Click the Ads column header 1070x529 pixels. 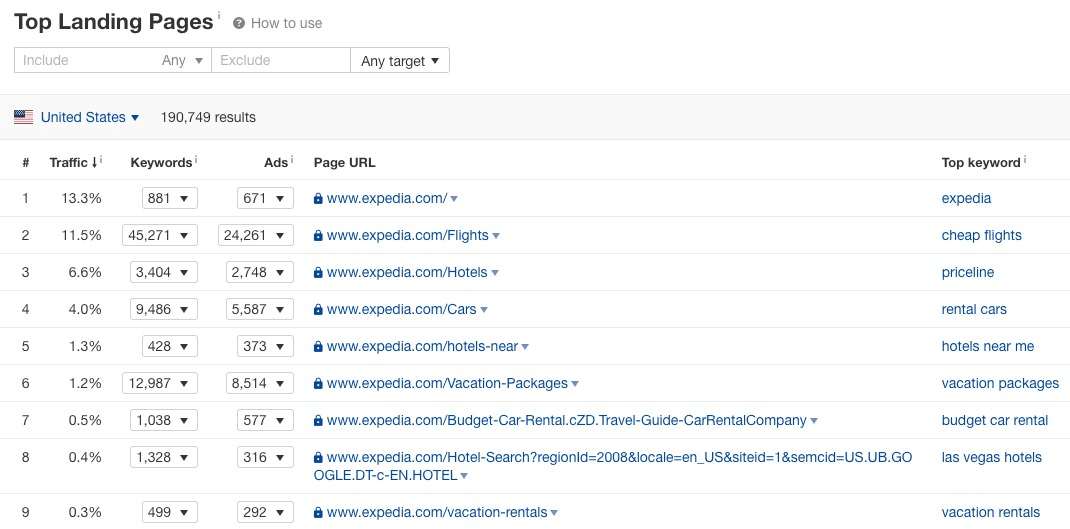point(276,162)
